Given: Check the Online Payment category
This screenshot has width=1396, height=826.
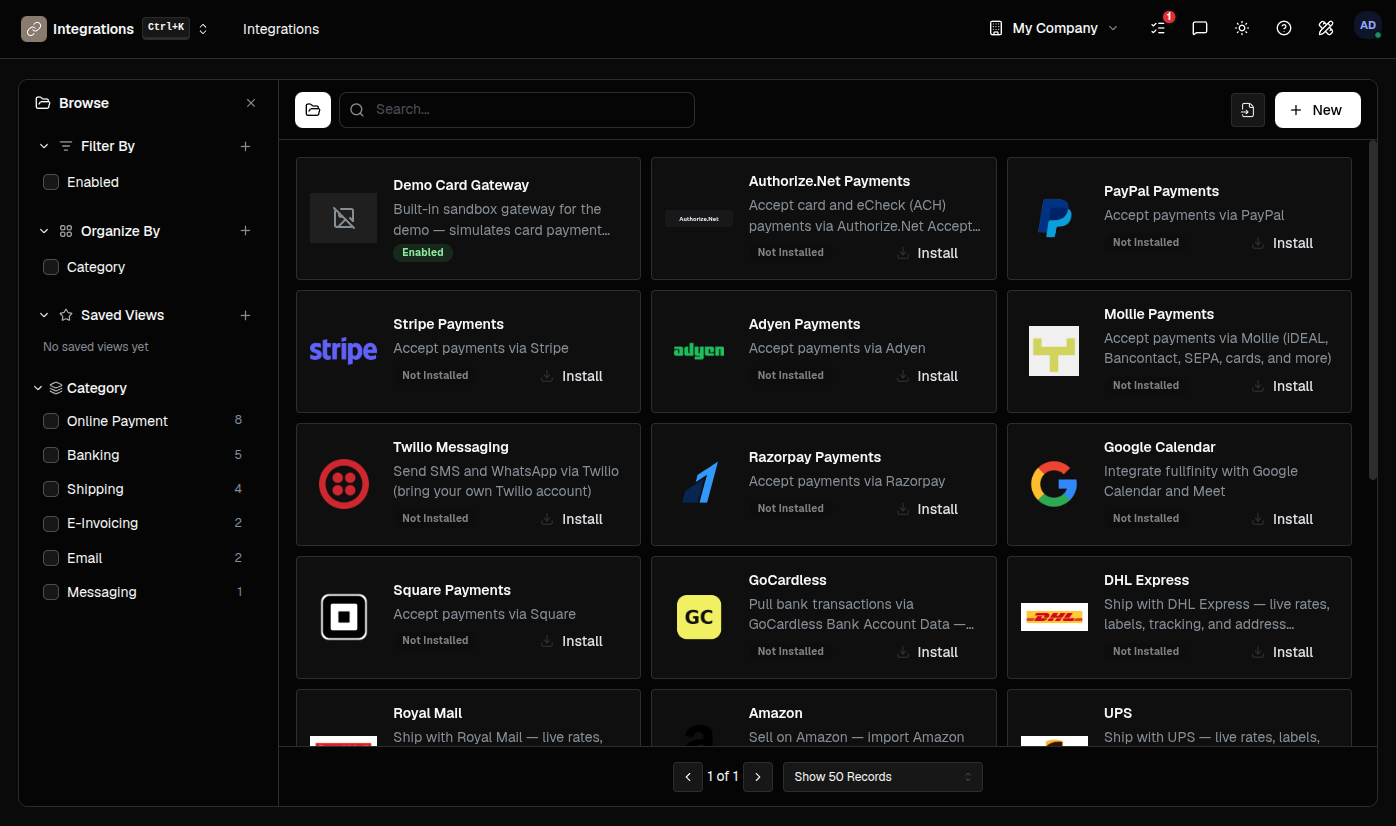Looking at the screenshot, I should pyautogui.click(x=51, y=421).
